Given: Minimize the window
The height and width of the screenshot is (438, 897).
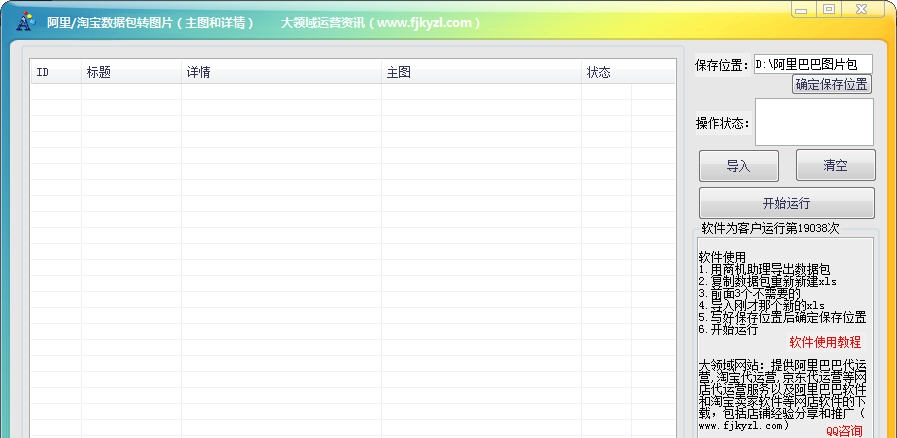Looking at the screenshot, I should click(x=802, y=10).
